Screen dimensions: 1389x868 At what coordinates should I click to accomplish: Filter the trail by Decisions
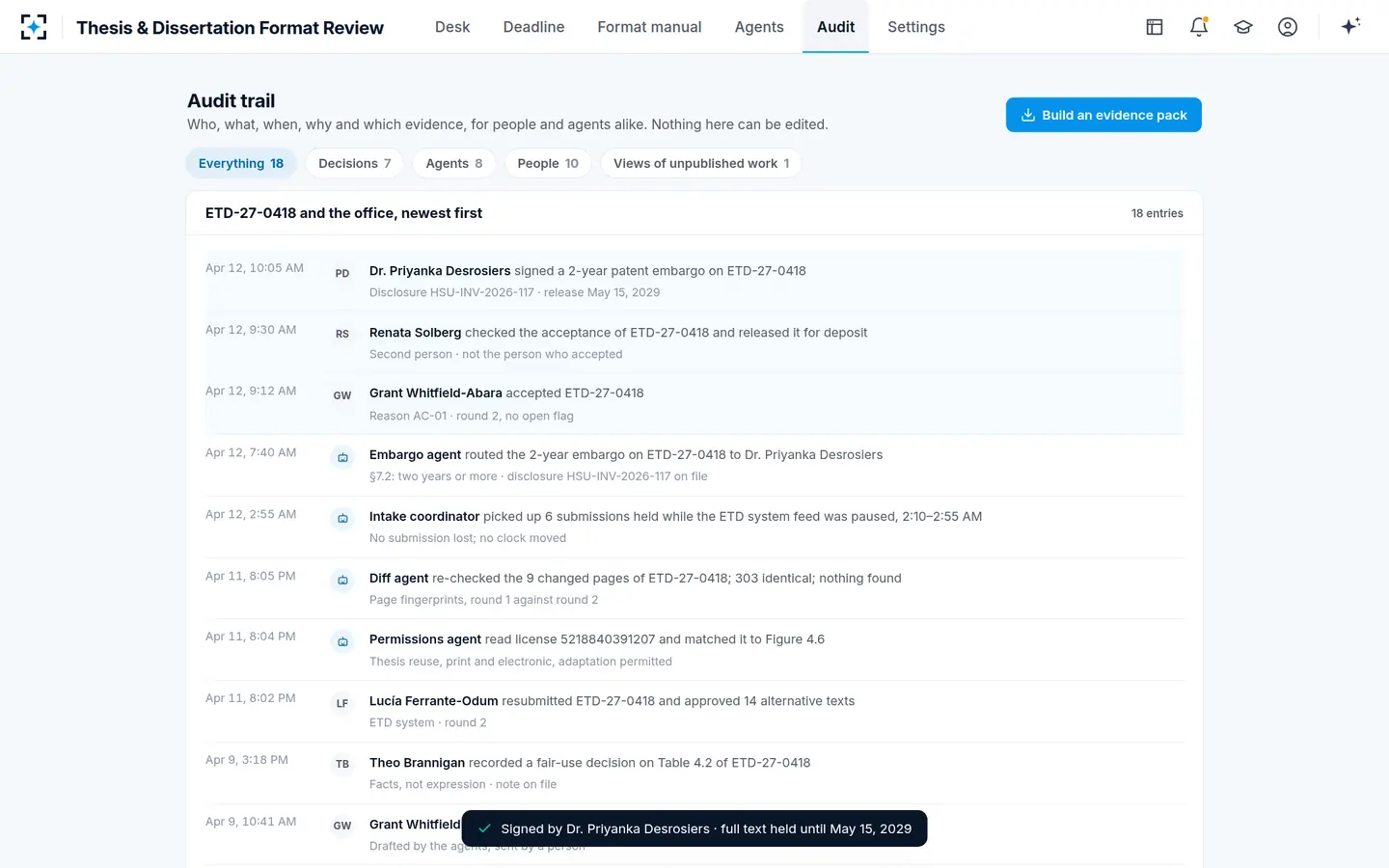pos(355,163)
